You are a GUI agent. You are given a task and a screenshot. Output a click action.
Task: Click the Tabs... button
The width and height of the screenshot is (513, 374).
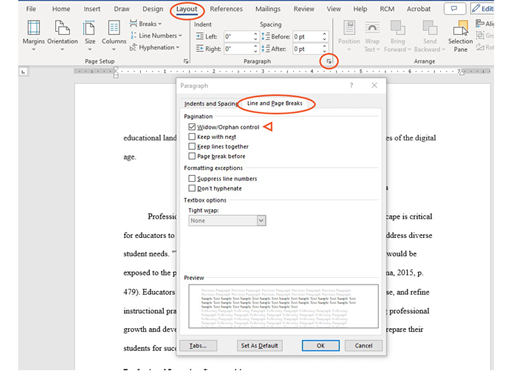[x=198, y=346]
